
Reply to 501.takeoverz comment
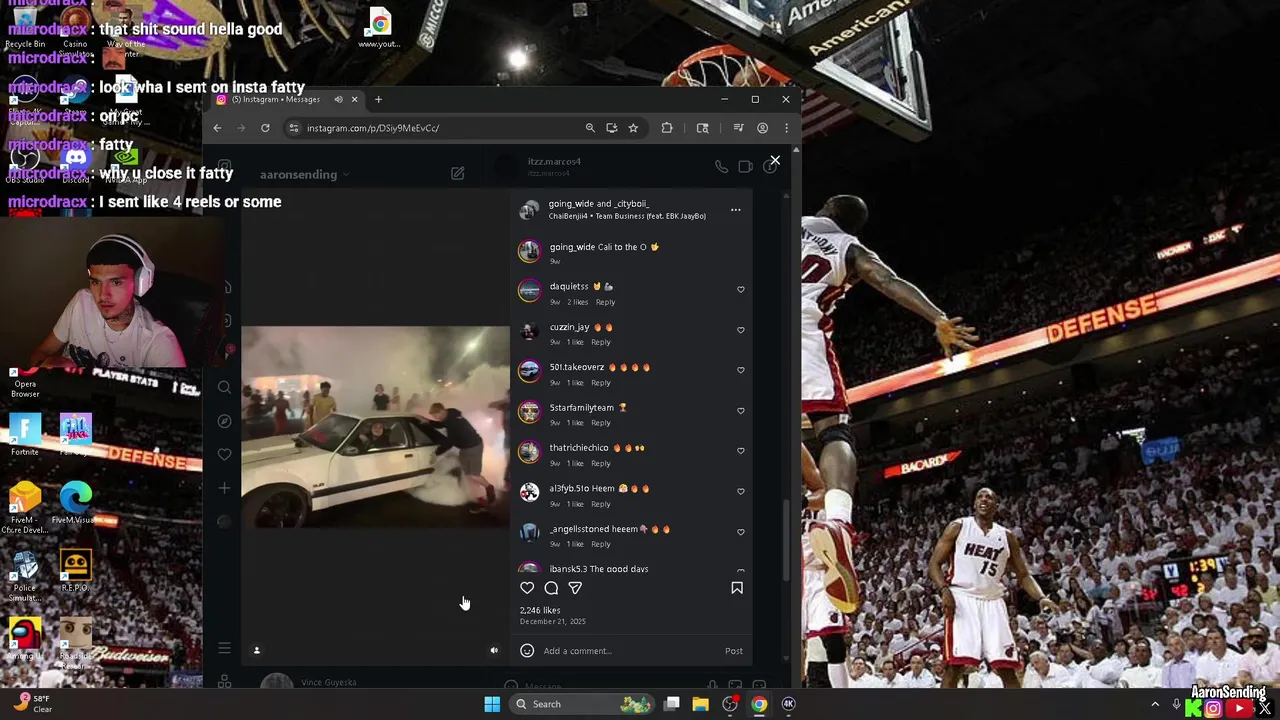(600, 383)
